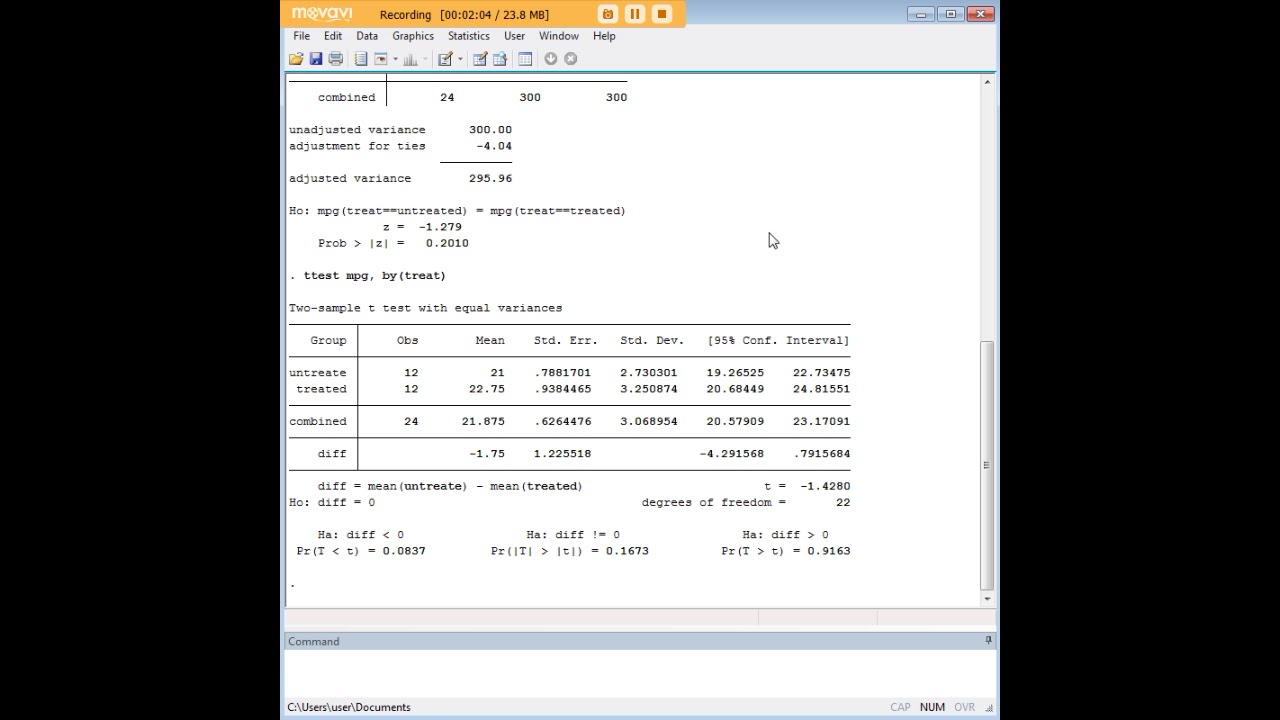Image resolution: width=1280 pixels, height=720 pixels.
Task: Stop the Movavi recording
Action: pos(661,14)
